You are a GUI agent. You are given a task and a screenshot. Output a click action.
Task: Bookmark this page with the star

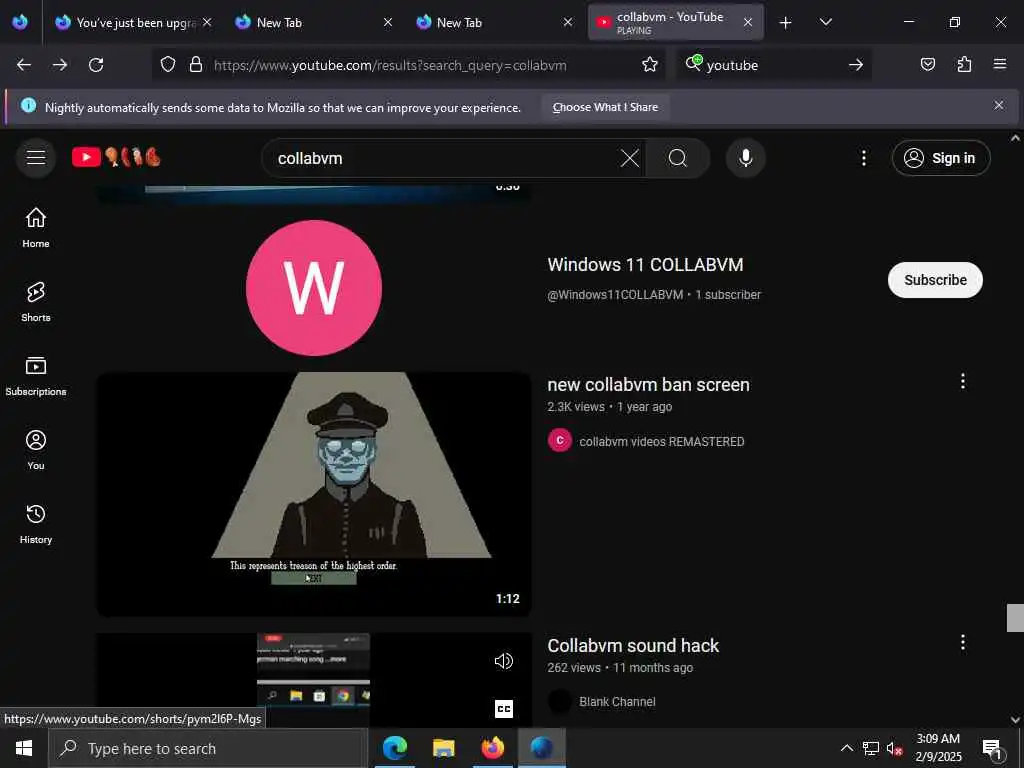[x=649, y=65]
